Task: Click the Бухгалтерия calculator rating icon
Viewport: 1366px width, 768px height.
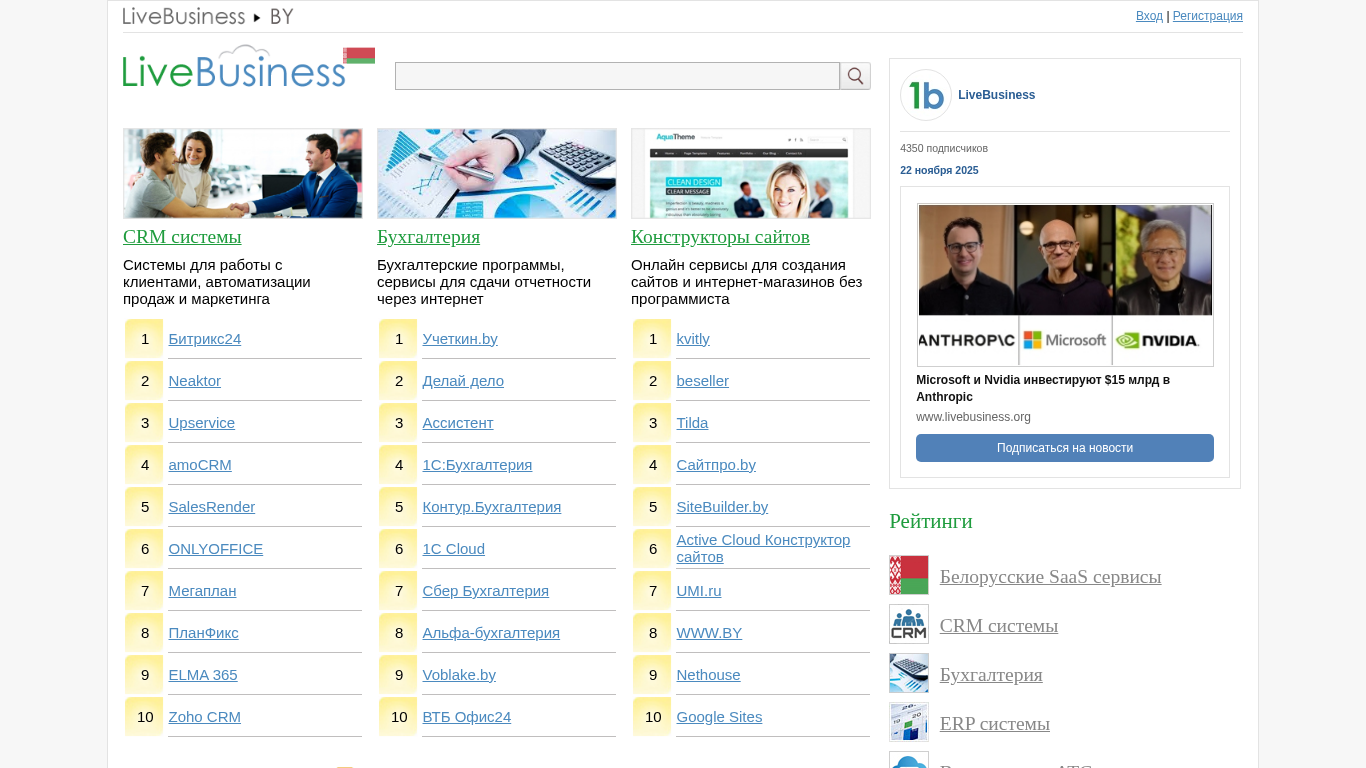Action: (909, 673)
